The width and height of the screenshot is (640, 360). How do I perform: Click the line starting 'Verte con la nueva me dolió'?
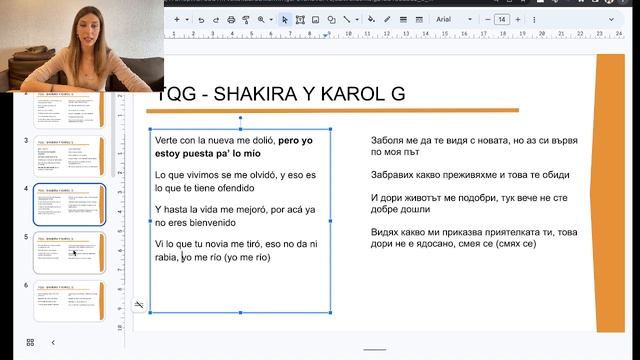(234, 140)
